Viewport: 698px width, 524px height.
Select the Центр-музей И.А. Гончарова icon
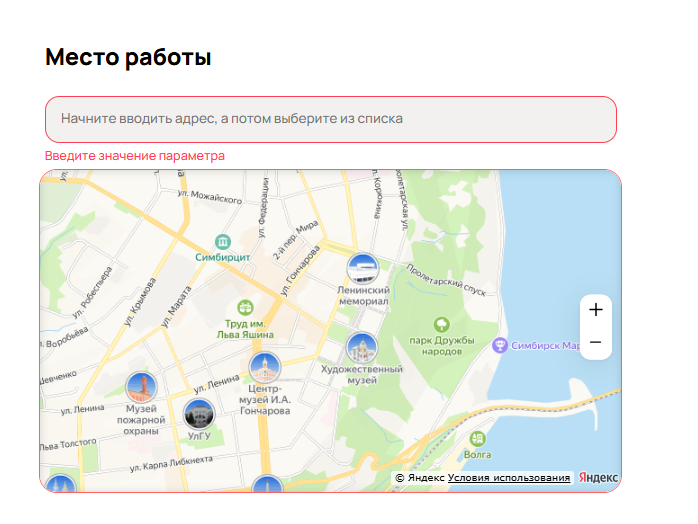pyautogui.click(x=265, y=367)
